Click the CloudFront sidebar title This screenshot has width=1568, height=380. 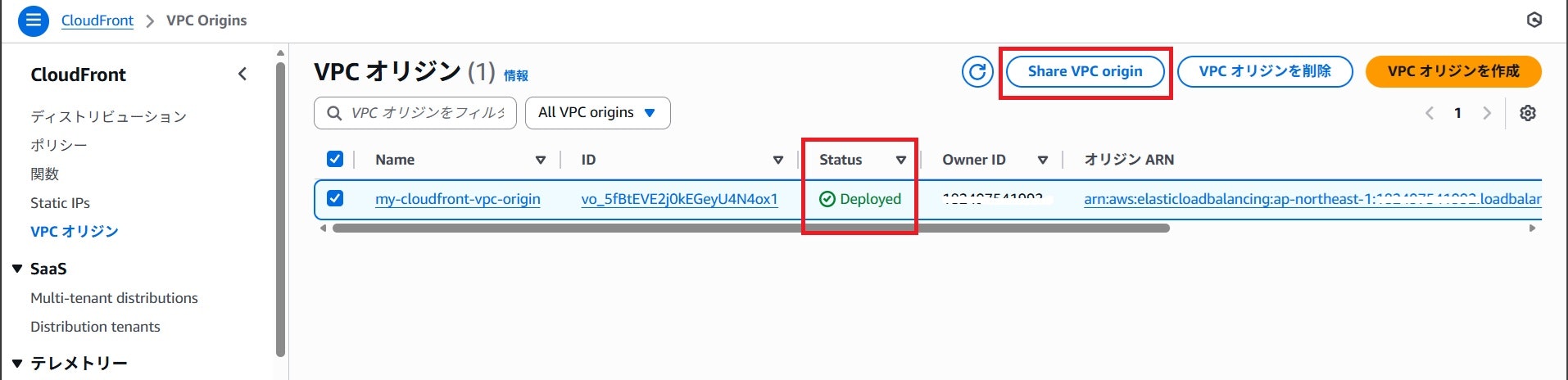[x=79, y=75]
